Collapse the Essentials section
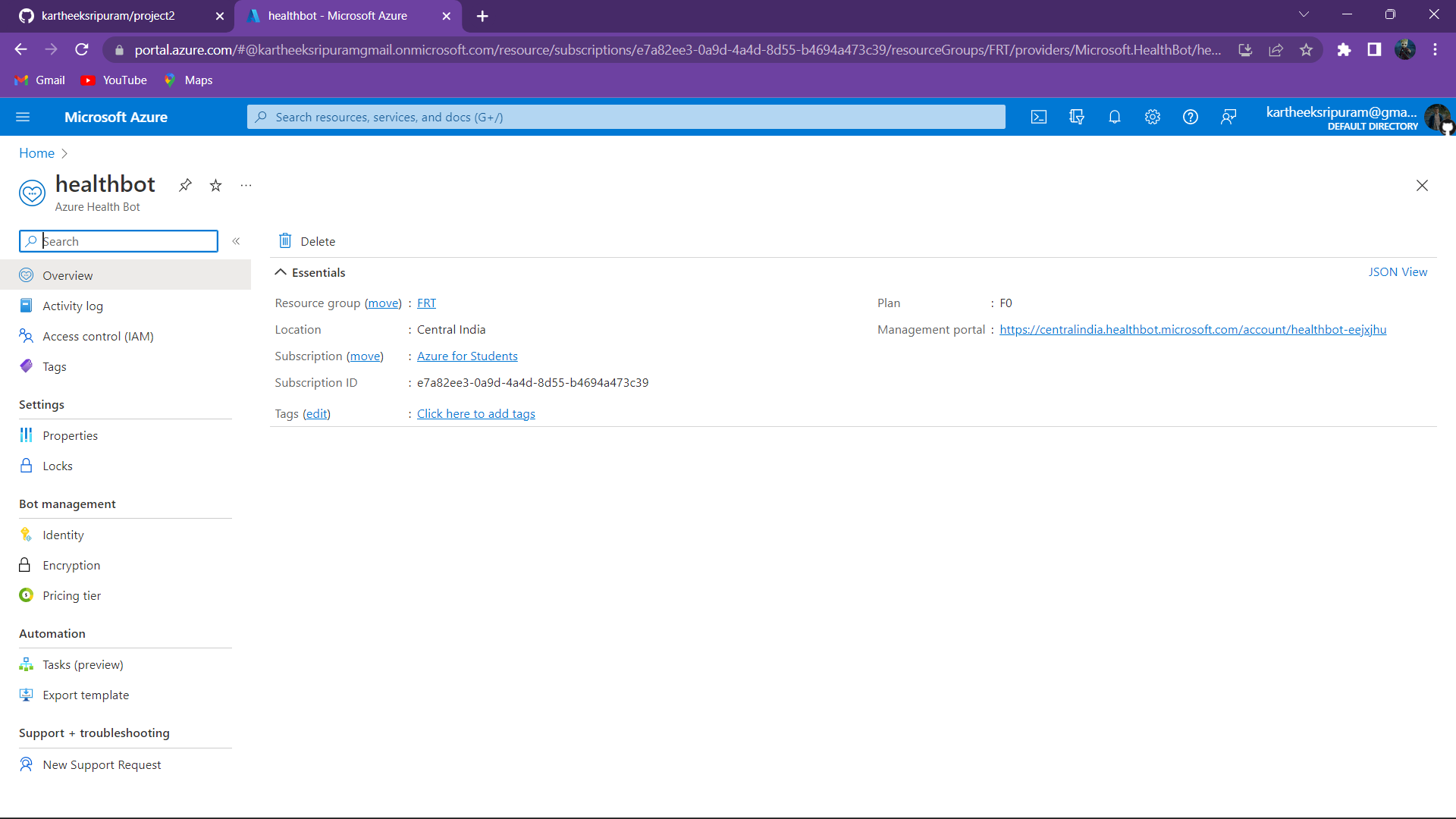Screen dimensions: 1456x819 (281, 271)
